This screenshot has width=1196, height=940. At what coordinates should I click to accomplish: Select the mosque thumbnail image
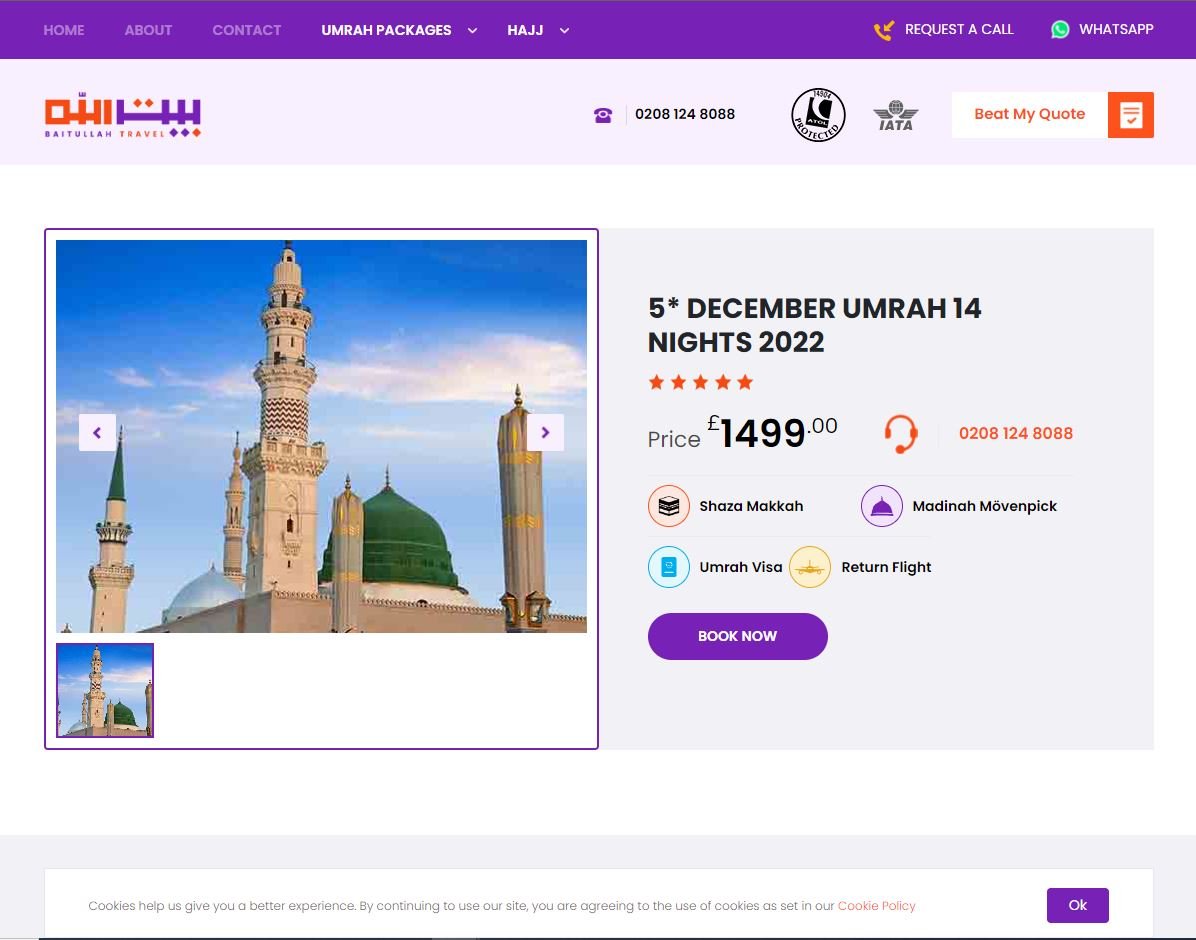click(105, 691)
